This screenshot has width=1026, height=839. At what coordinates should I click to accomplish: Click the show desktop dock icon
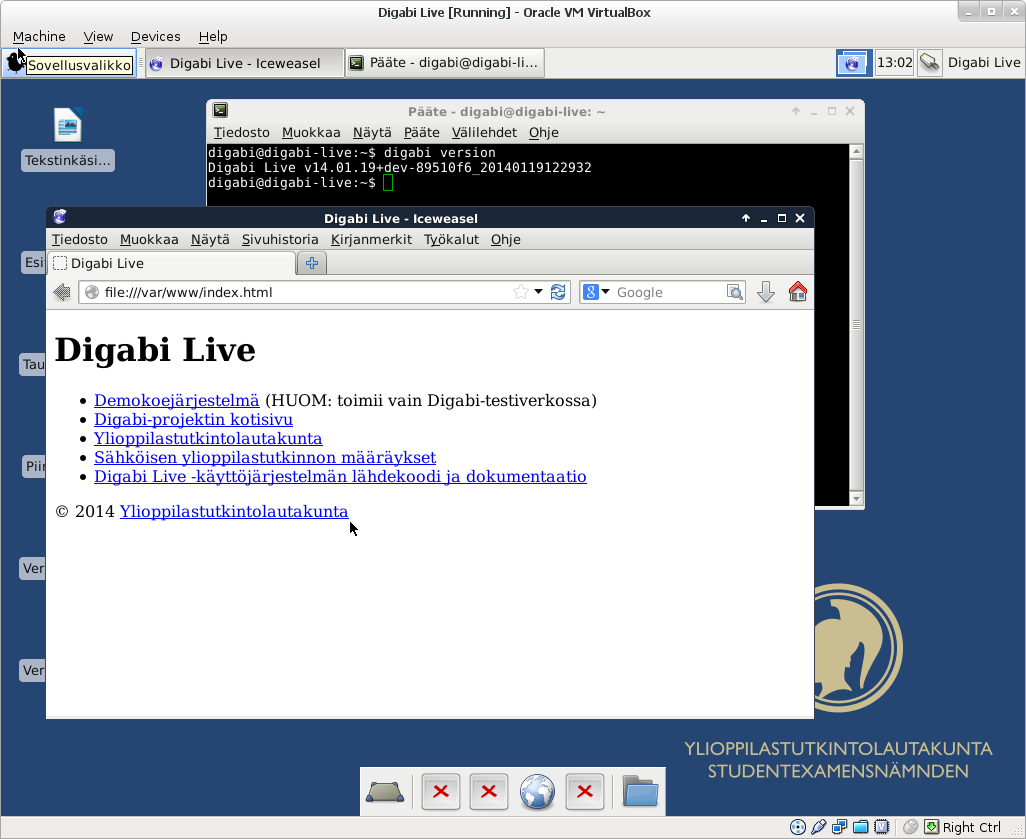pos(385,792)
